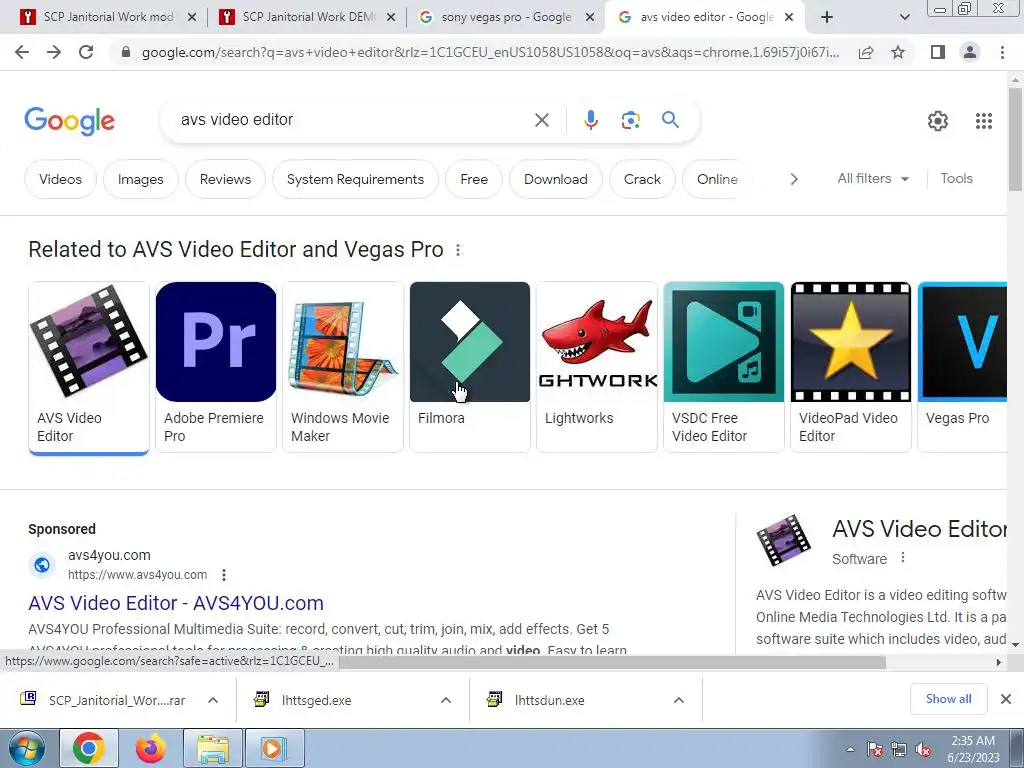Show hidden system tray icons
Viewport: 1024px width, 768px height.
coord(850,750)
